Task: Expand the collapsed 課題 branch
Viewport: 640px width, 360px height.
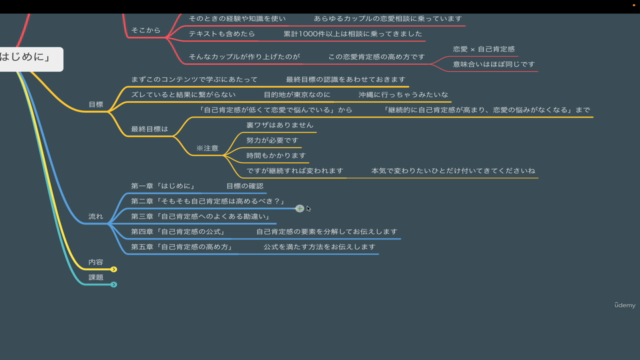Action: [114, 284]
